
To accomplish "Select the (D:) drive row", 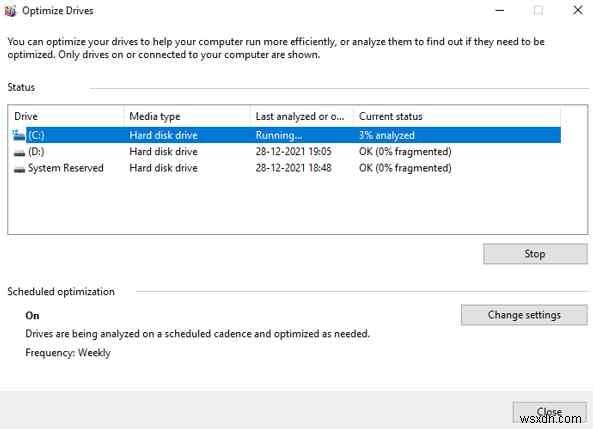I will tap(286, 152).
